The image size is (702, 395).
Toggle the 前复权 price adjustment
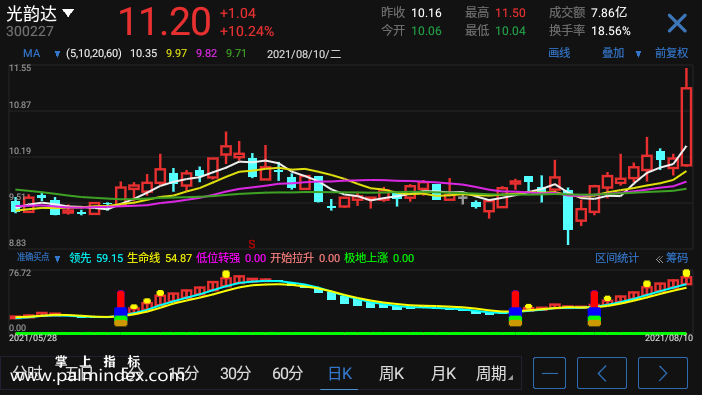click(671, 53)
